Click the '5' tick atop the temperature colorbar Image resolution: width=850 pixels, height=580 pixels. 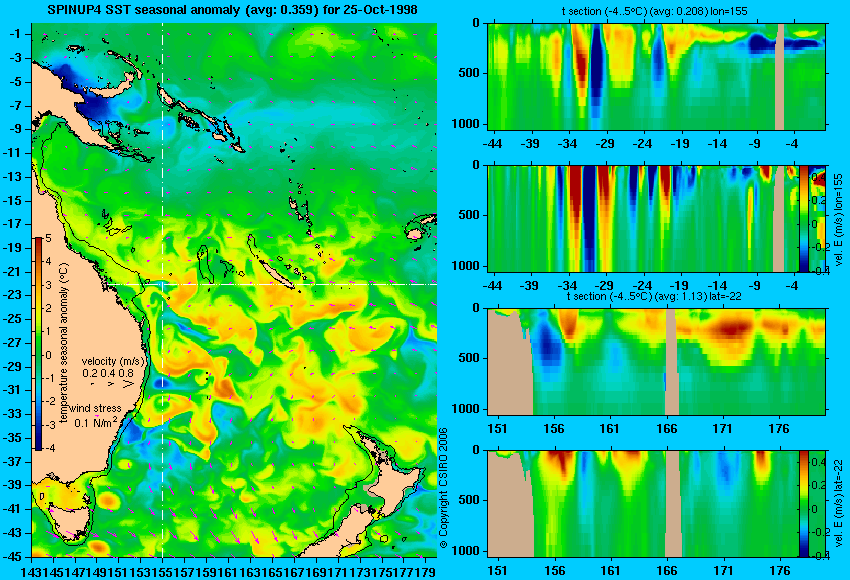(48, 239)
